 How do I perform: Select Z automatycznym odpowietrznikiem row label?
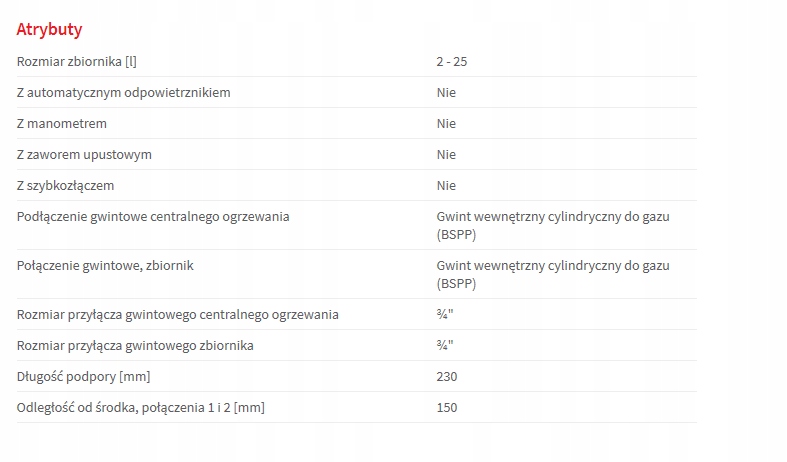coord(123,92)
